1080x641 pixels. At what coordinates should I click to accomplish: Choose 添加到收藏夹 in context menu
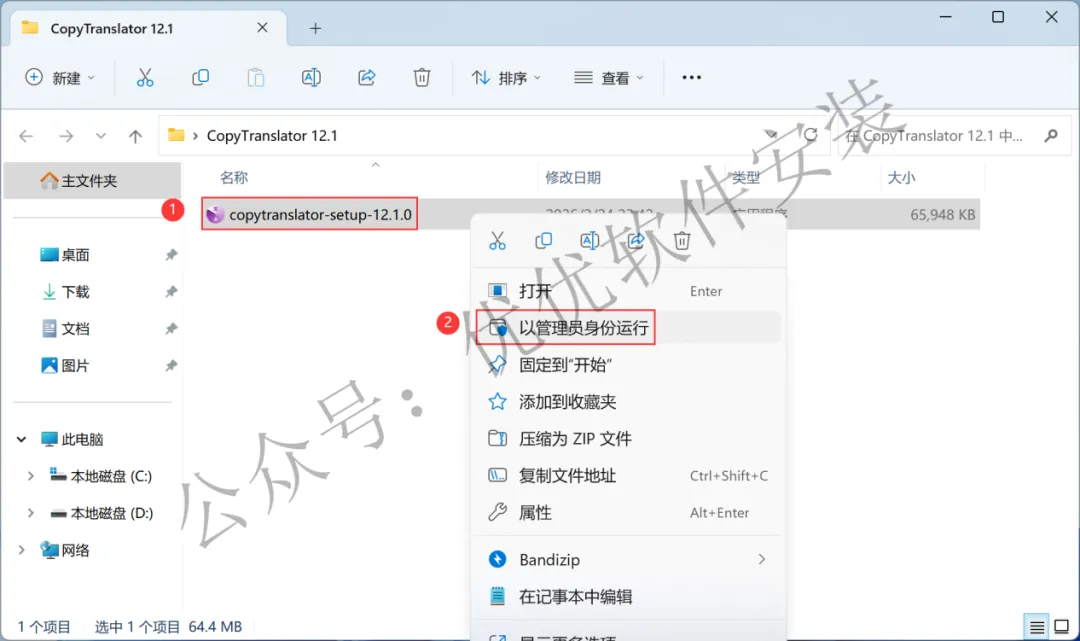coord(628,402)
